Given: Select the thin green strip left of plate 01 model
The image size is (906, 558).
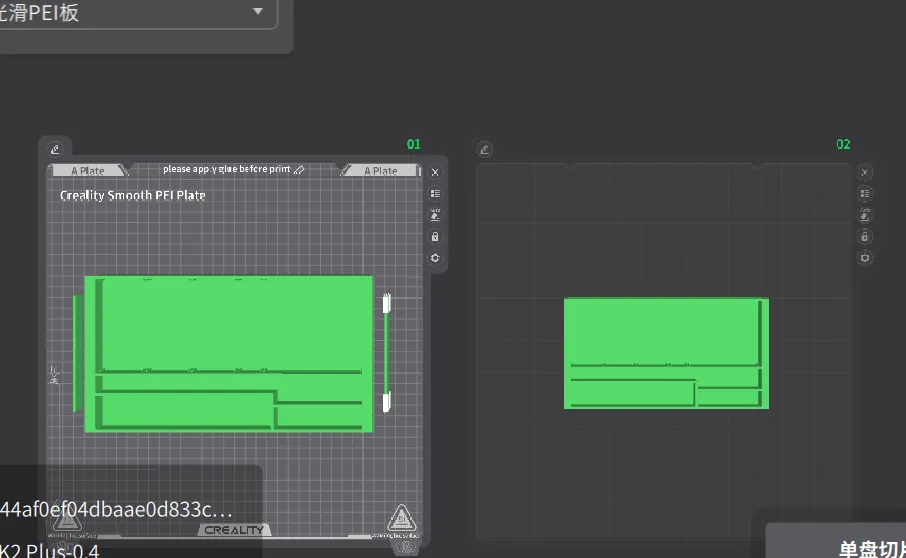Looking at the screenshot, I should tap(75, 352).
